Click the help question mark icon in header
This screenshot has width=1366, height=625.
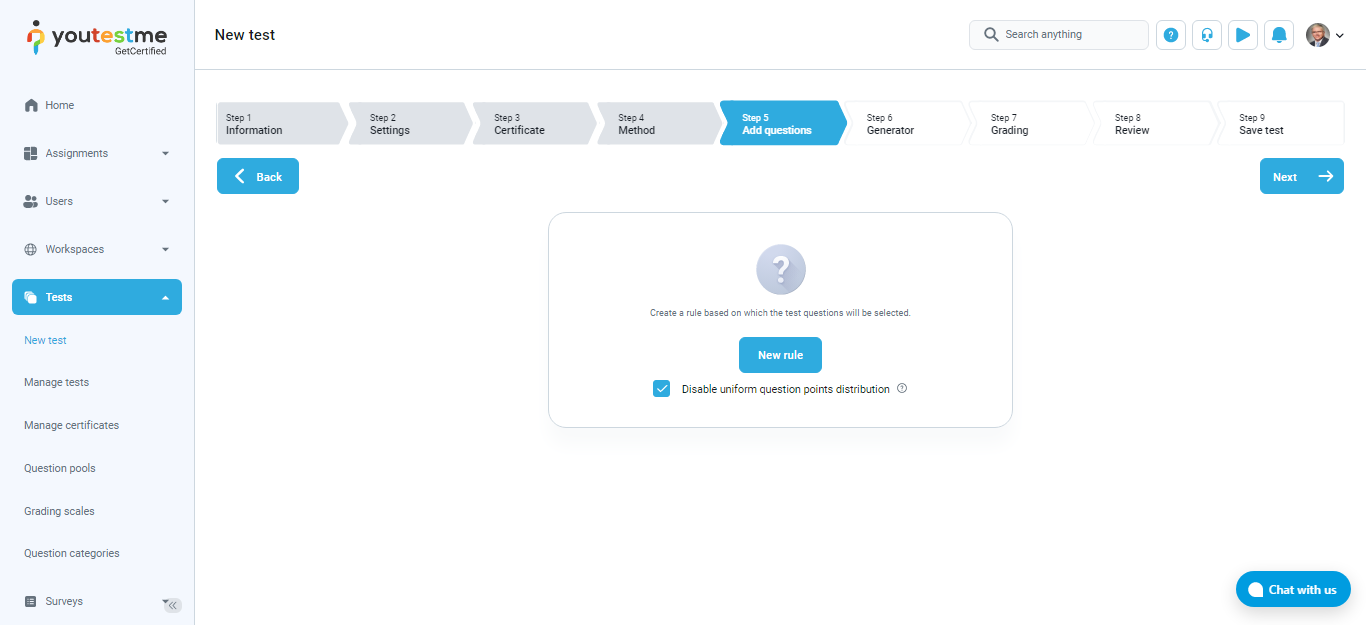tap(1170, 35)
